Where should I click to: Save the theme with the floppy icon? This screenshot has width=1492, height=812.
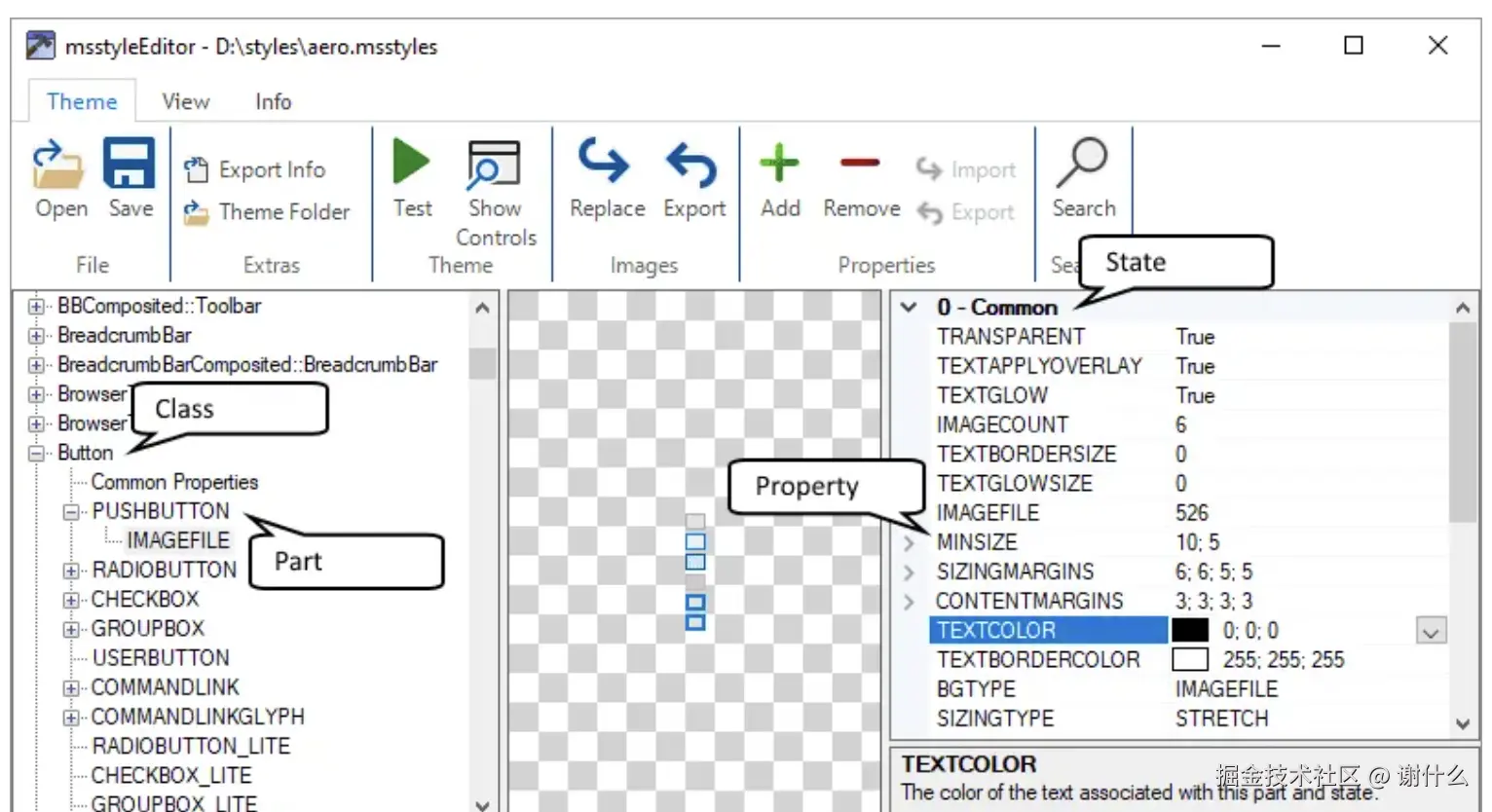pos(130,164)
